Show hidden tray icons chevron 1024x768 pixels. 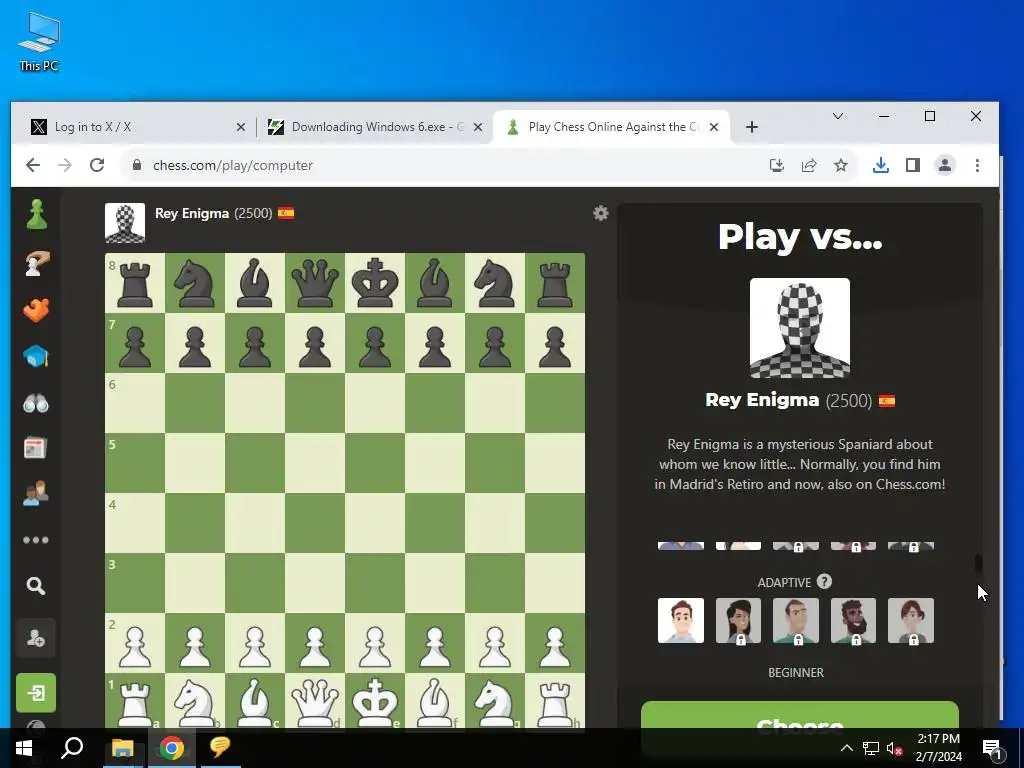click(x=846, y=748)
